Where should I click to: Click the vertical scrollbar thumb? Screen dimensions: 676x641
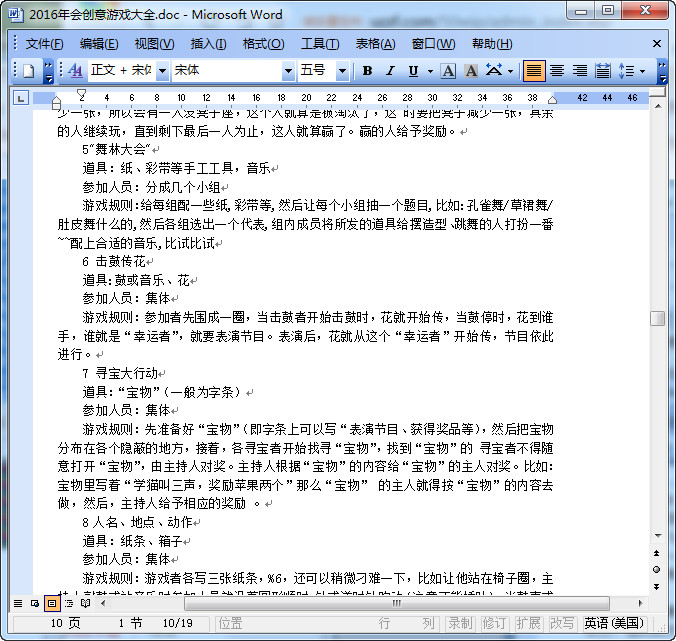pyautogui.click(x=657, y=319)
